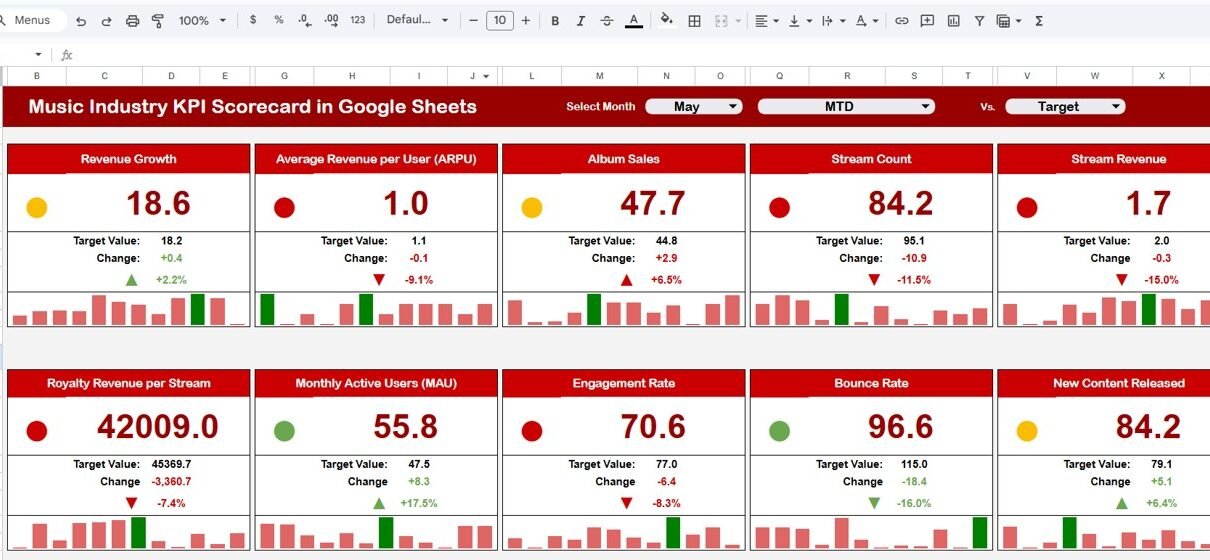Open the Borders tool
Screen dimensions: 1210x560
pyautogui.click(x=694, y=20)
